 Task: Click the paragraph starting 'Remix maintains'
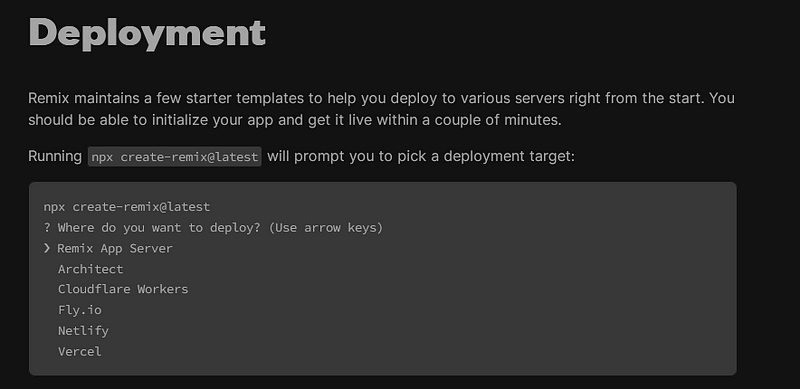(381, 109)
